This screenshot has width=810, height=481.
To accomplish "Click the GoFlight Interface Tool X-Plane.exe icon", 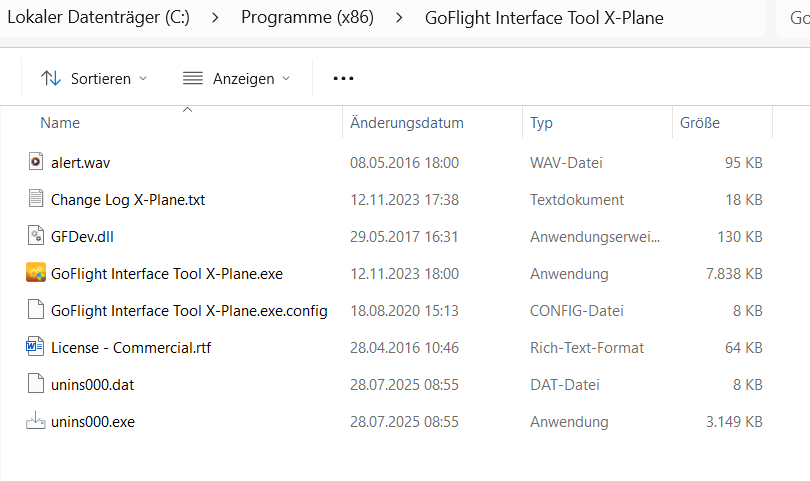I will (x=36, y=273).
